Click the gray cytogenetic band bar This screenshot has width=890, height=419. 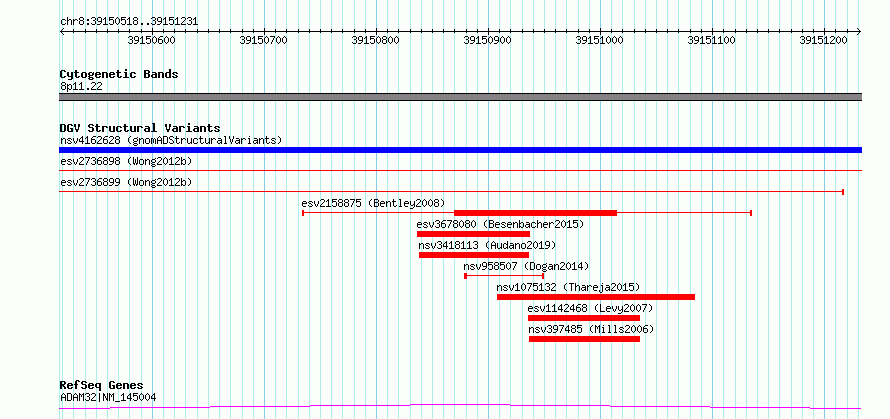[x=460, y=97]
